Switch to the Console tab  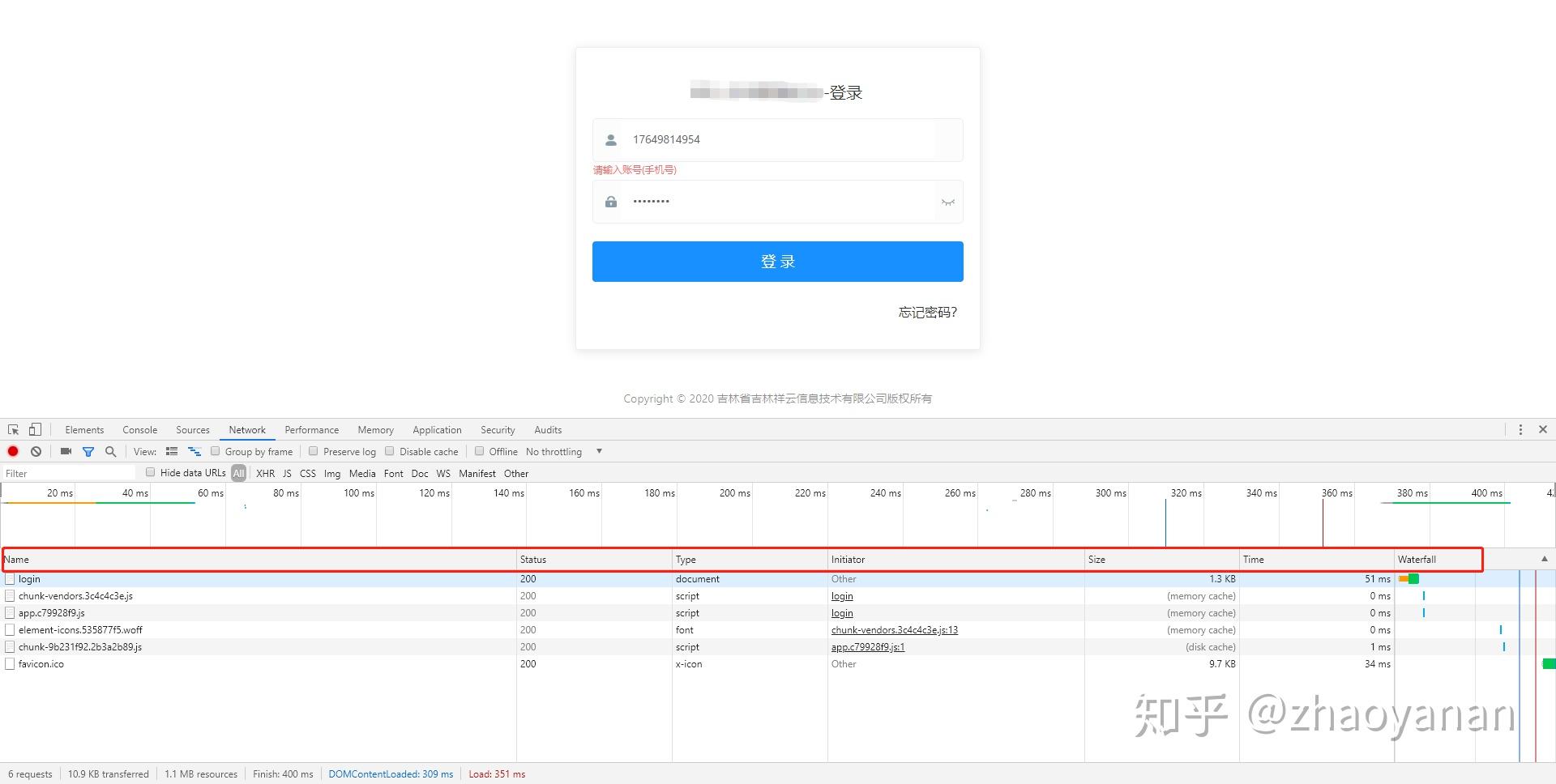point(139,429)
